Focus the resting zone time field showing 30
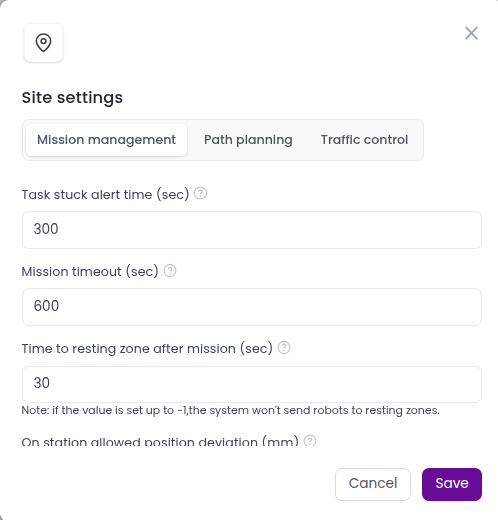The width and height of the screenshot is (498, 520). click(252, 384)
